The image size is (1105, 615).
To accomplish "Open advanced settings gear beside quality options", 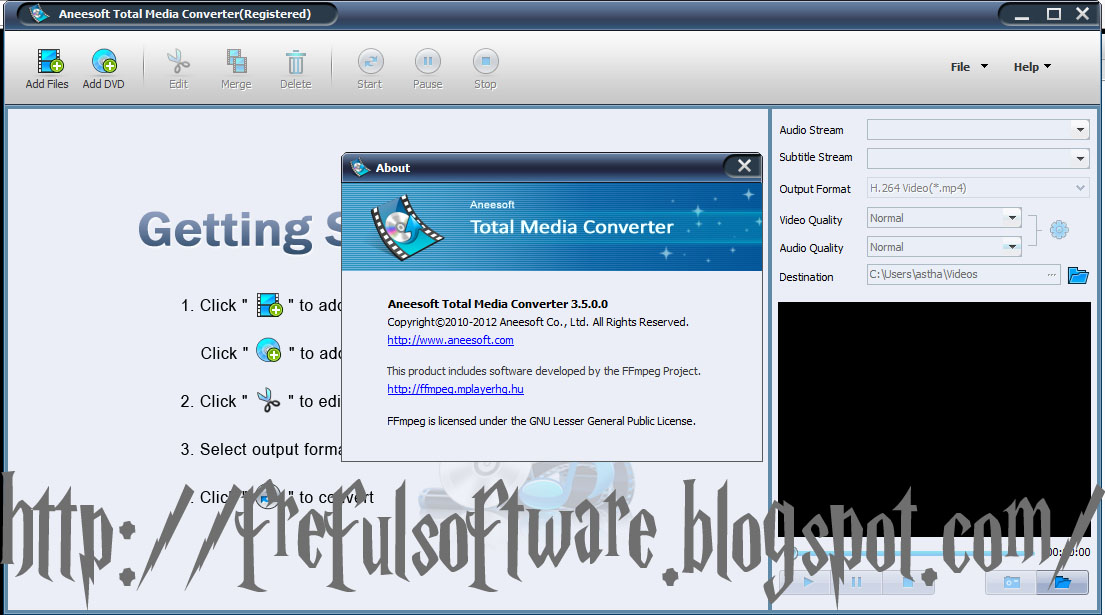I will 1058,230.
